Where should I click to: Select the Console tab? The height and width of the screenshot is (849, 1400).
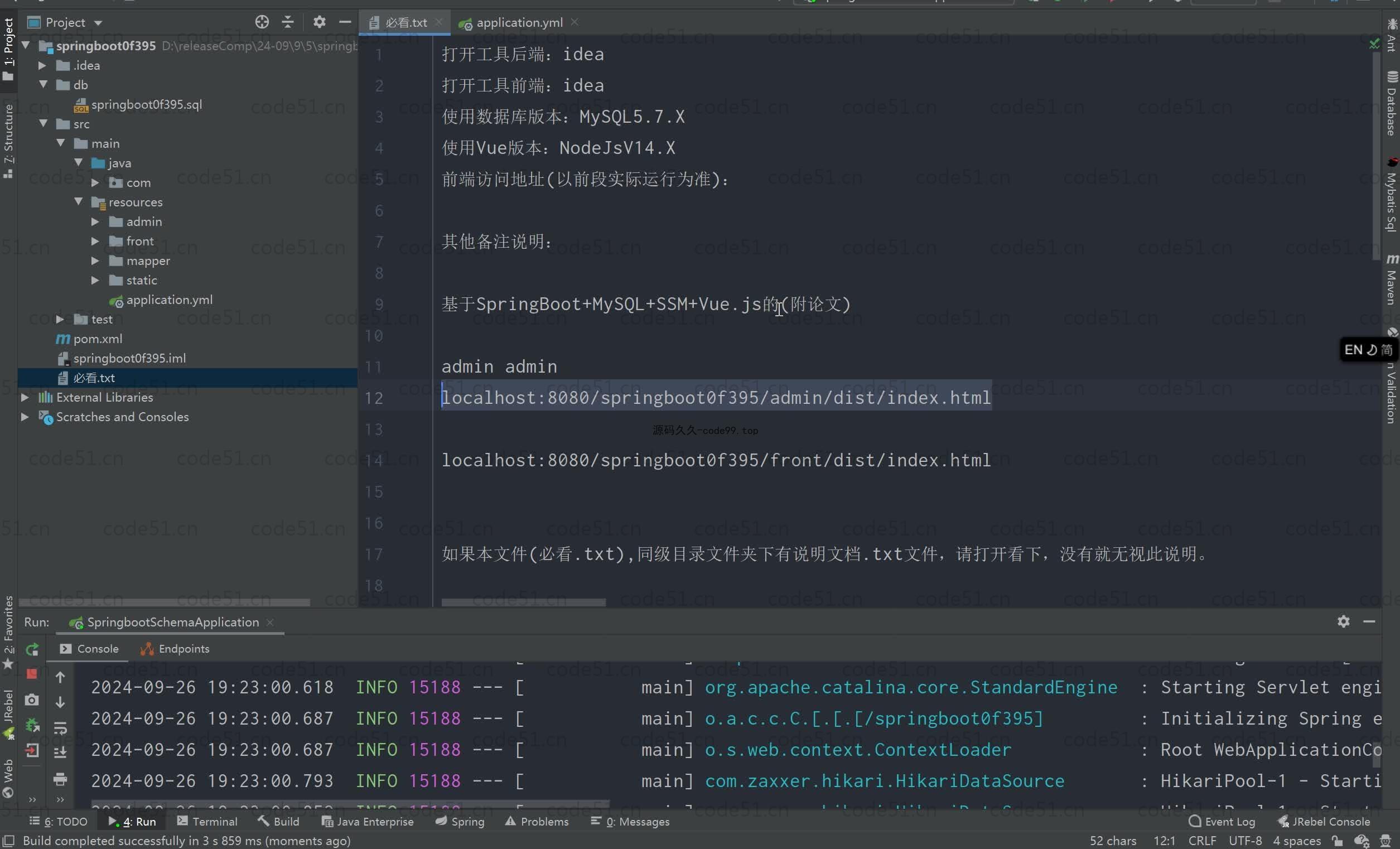[89, 648]
